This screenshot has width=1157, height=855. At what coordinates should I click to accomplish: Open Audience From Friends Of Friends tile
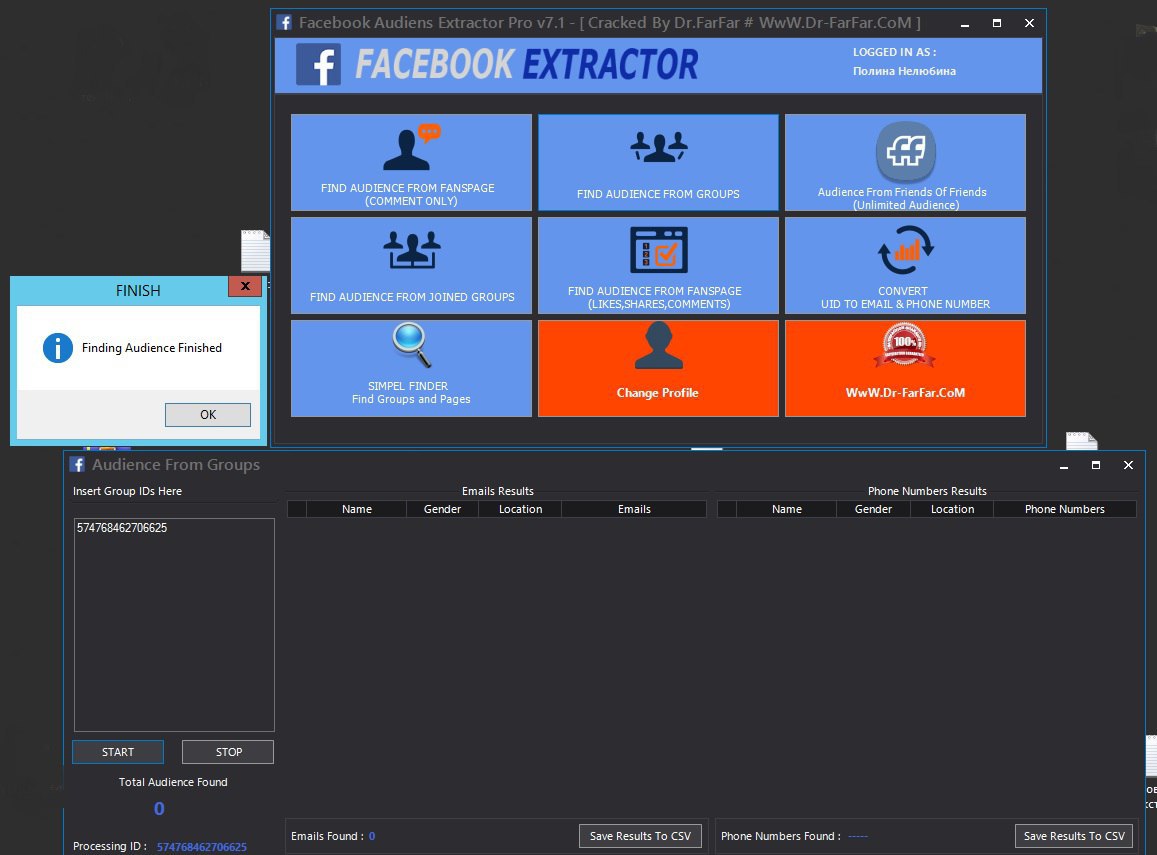[905, 162]
